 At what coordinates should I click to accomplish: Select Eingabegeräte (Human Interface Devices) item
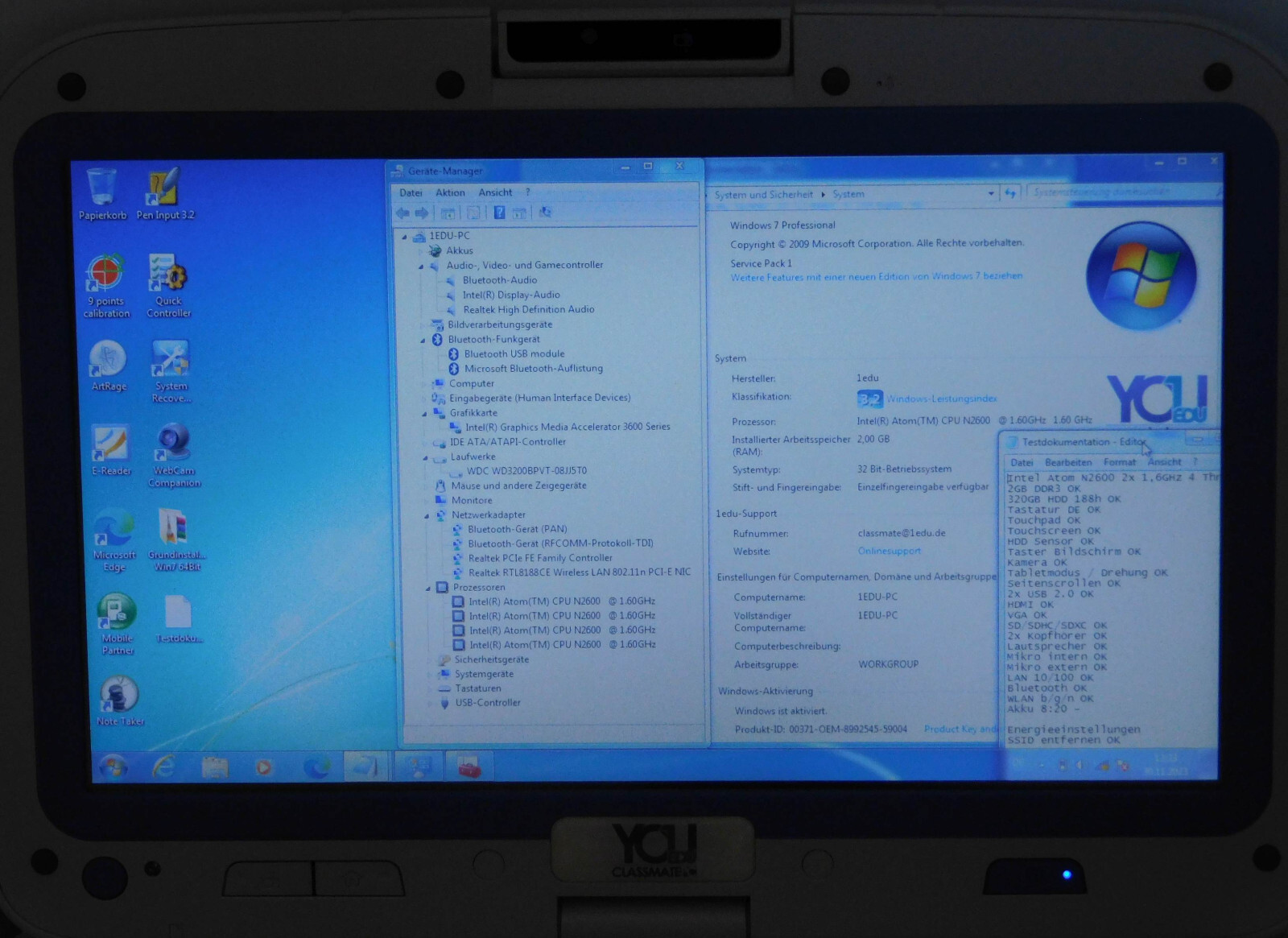click(539, 398)
